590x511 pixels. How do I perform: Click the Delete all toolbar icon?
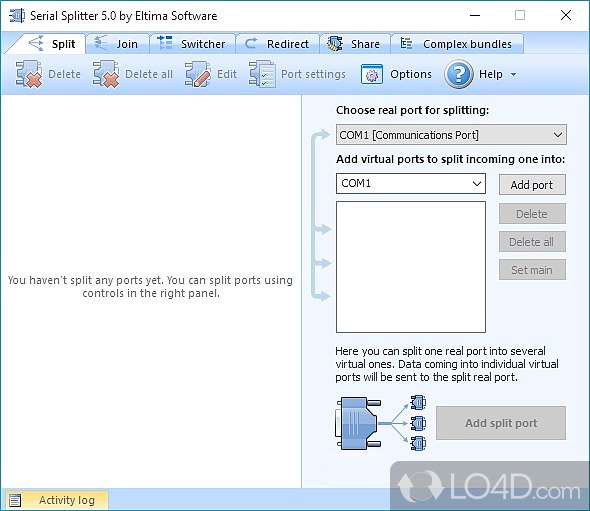point(106,75)
